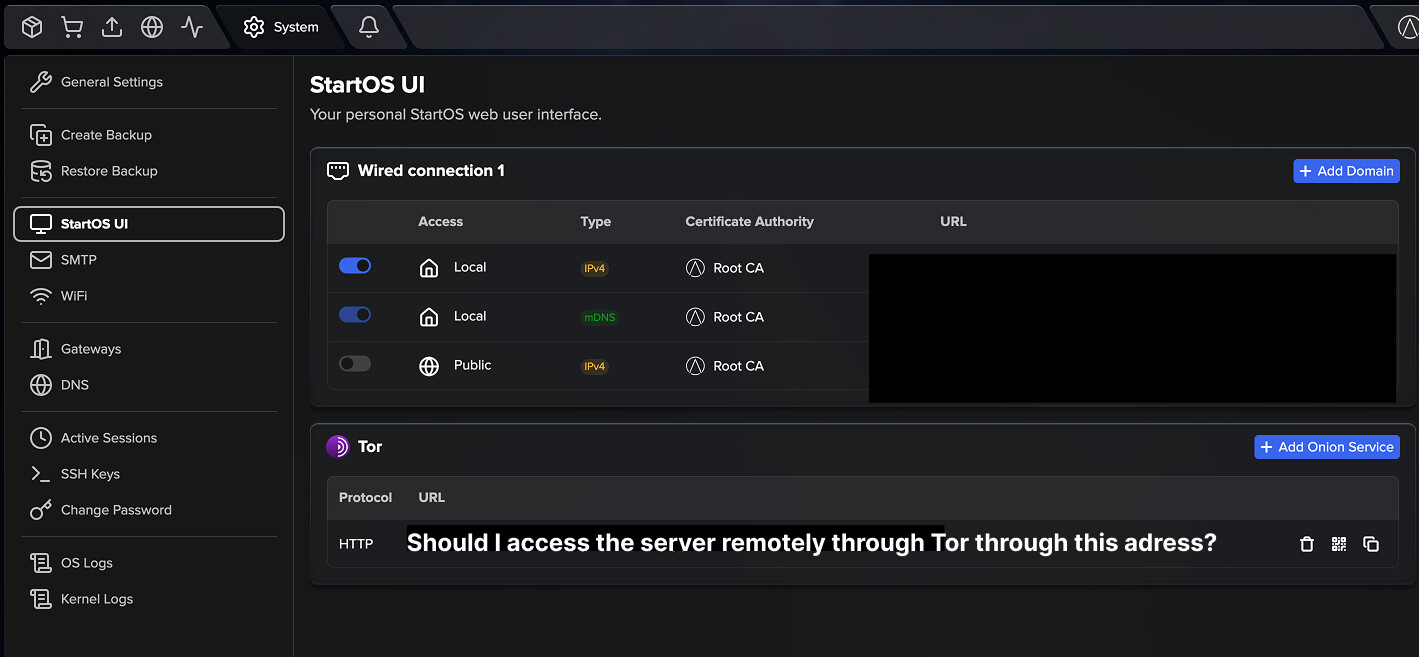The width and height of the screenshot is (1419, 657).
Task: Open OS Logs in sidebar
Action: [x=149, y=563]
